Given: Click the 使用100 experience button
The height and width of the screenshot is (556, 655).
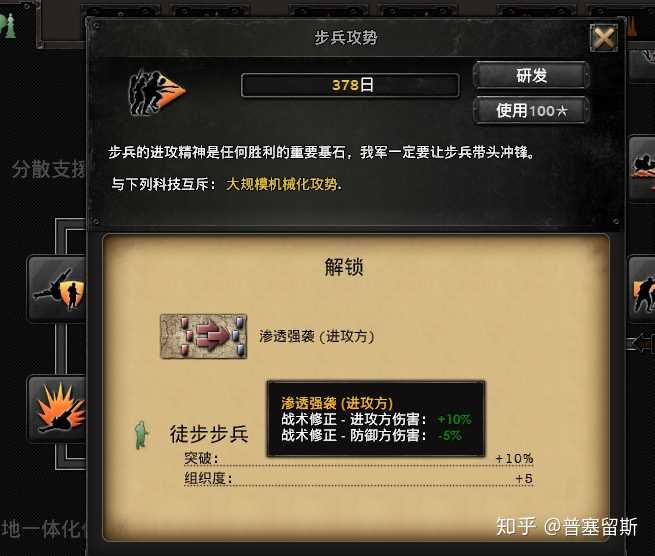Looking at the screenshot, I should pyautogui.click(x=531, y=111).
